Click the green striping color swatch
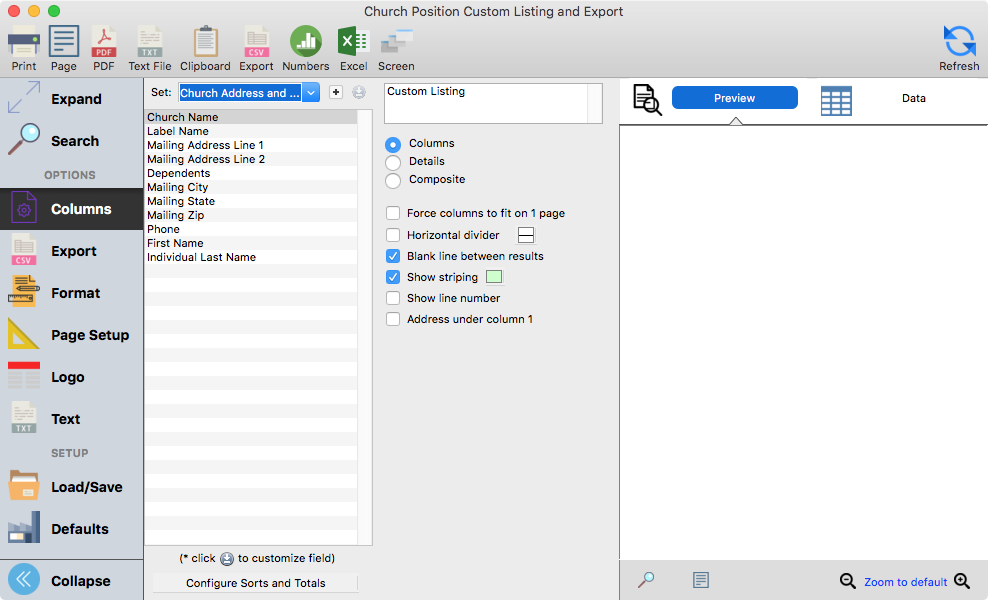Viewport: 988px width, 600px height. click(x=494, y=277)
